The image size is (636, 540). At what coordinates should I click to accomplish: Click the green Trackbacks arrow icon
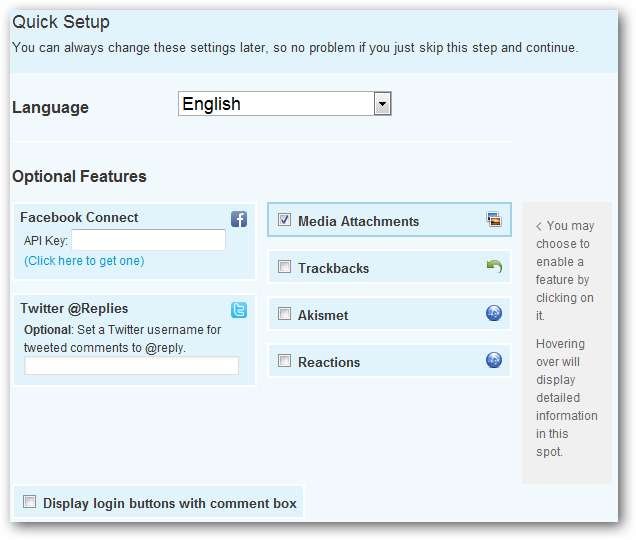[x=494, y=267]
